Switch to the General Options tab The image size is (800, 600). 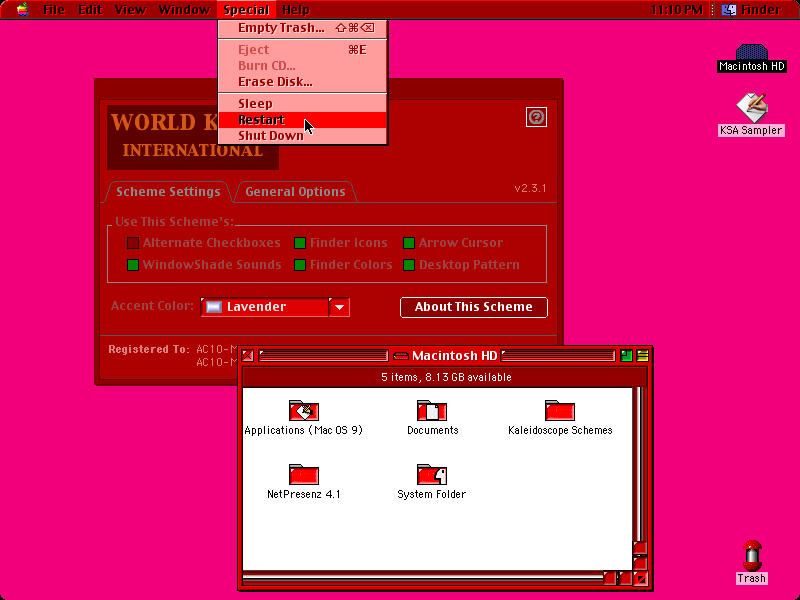(x=295, y=192)
